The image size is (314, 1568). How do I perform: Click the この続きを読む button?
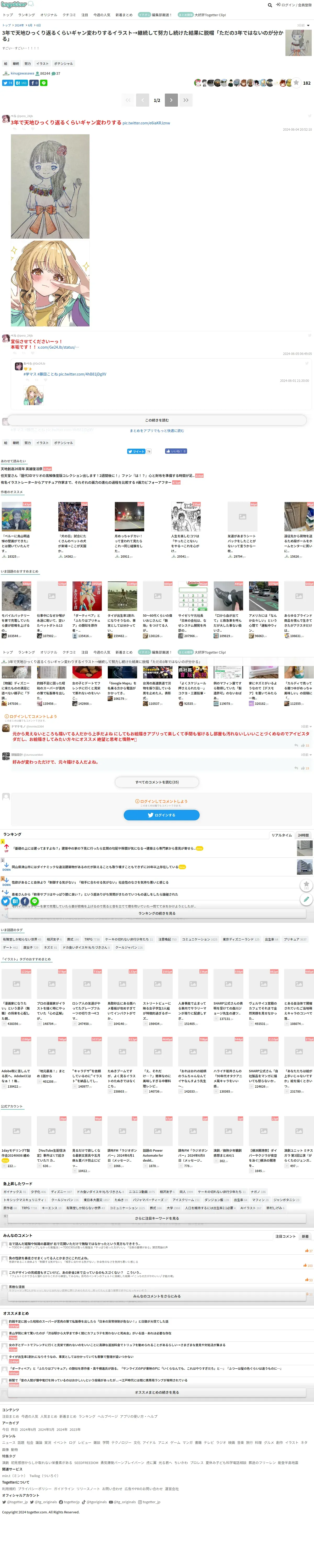click(x=157, y=420)
